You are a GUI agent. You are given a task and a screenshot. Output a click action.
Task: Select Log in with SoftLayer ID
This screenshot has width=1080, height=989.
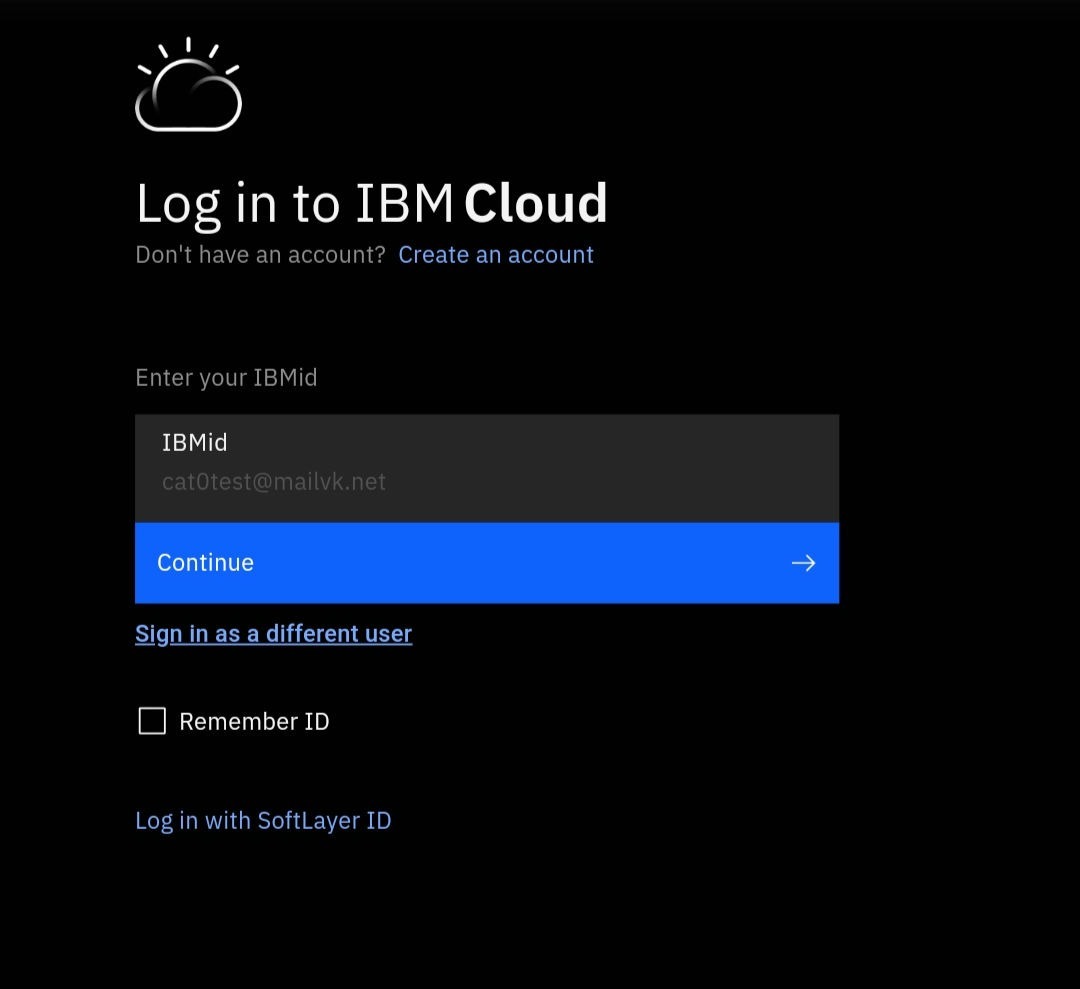[x=263, y=821]
